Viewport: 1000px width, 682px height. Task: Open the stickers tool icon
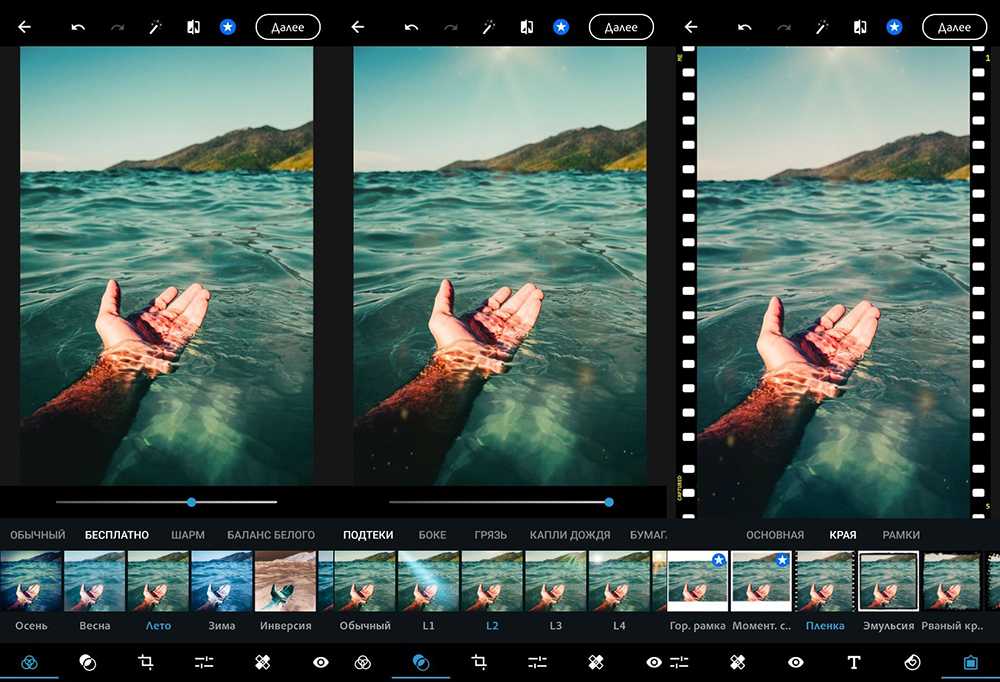pyautogui.click(x=912, y=662)
